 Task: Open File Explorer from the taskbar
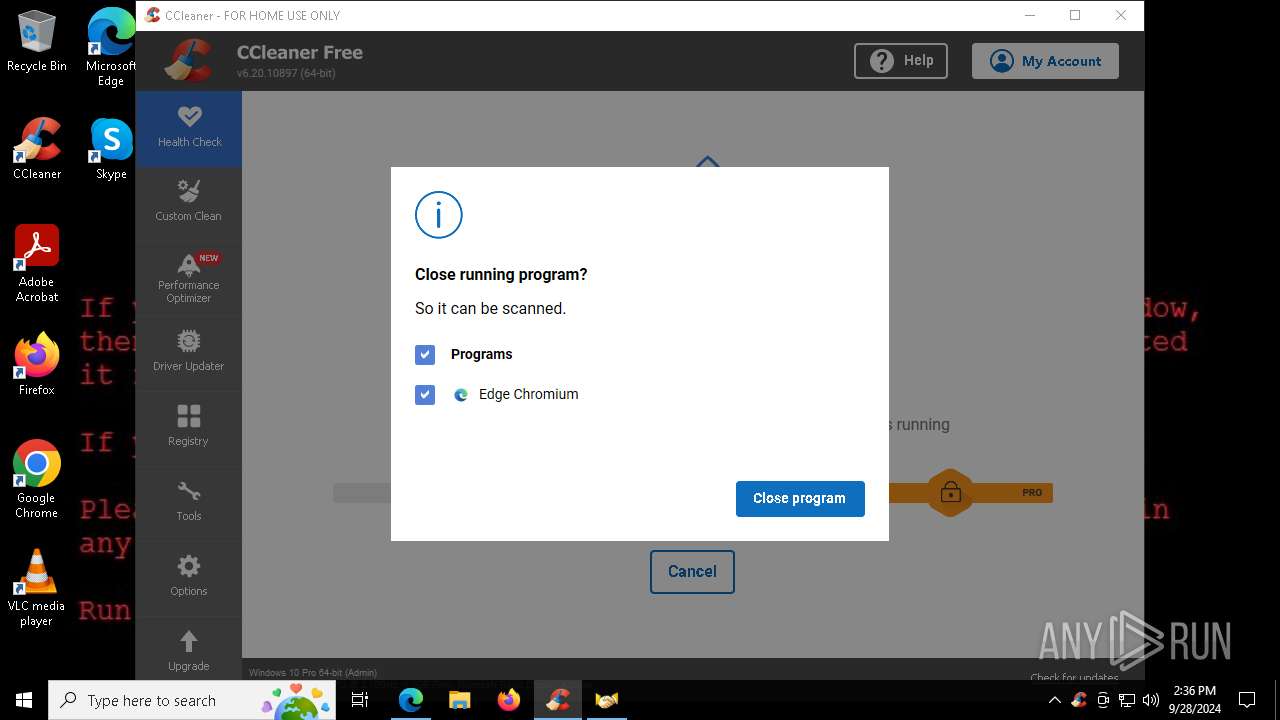point(460,700)
